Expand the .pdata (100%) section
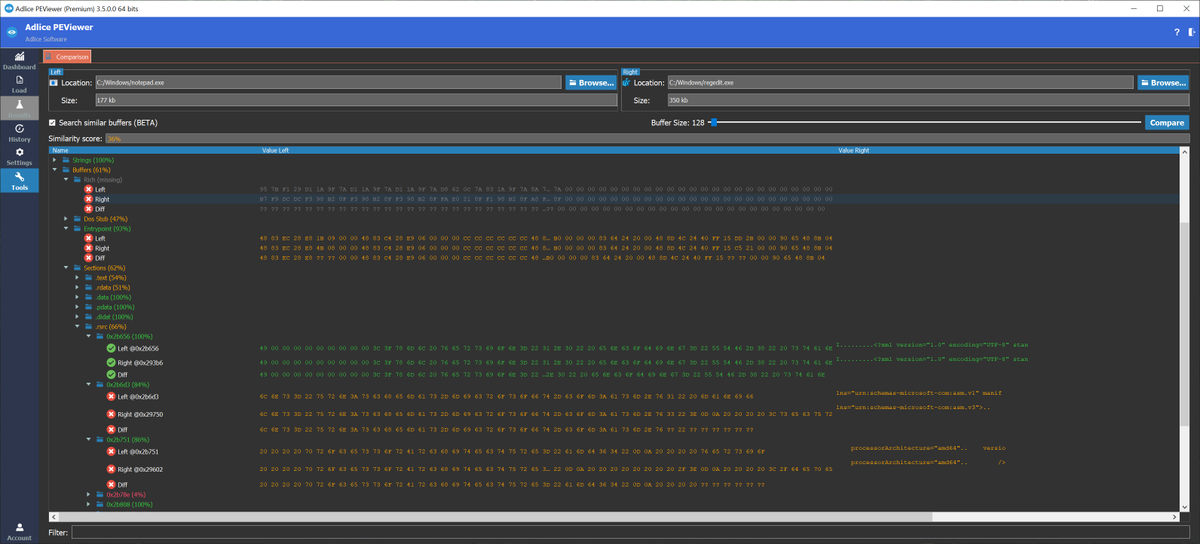The height and width of the screenshot is (544, 1200). pyautogui.click(x=77, y=307)
